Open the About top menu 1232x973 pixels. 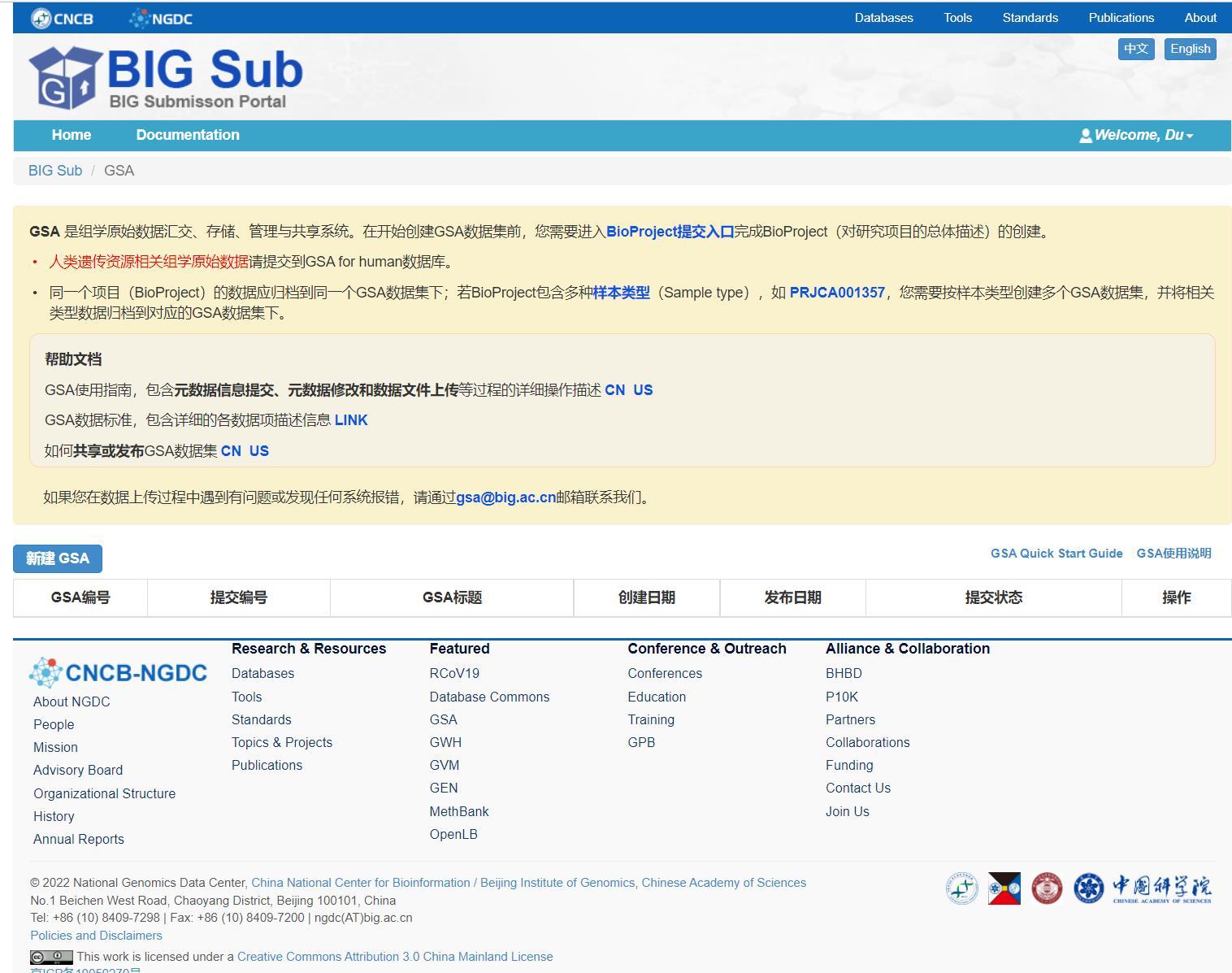[x=1200, y=18]
